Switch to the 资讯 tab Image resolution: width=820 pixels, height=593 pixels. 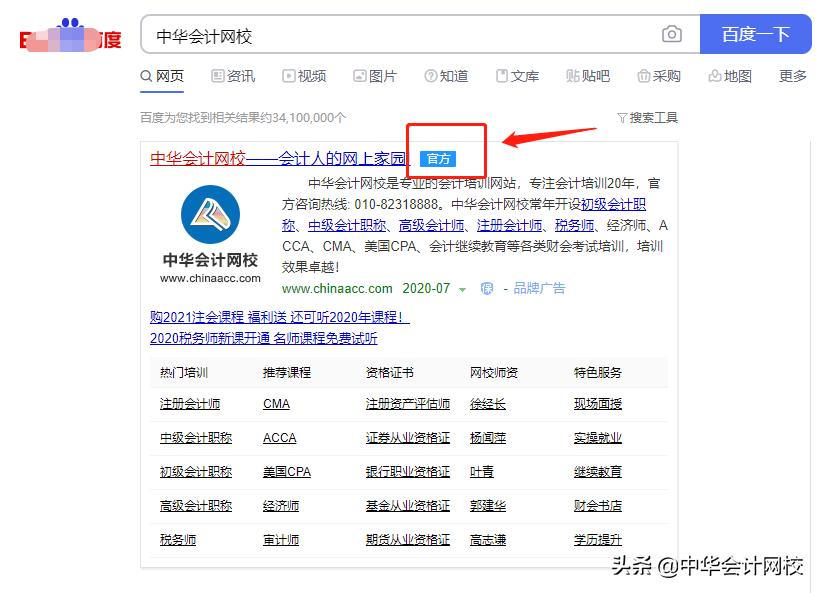(x=233, y=76)
